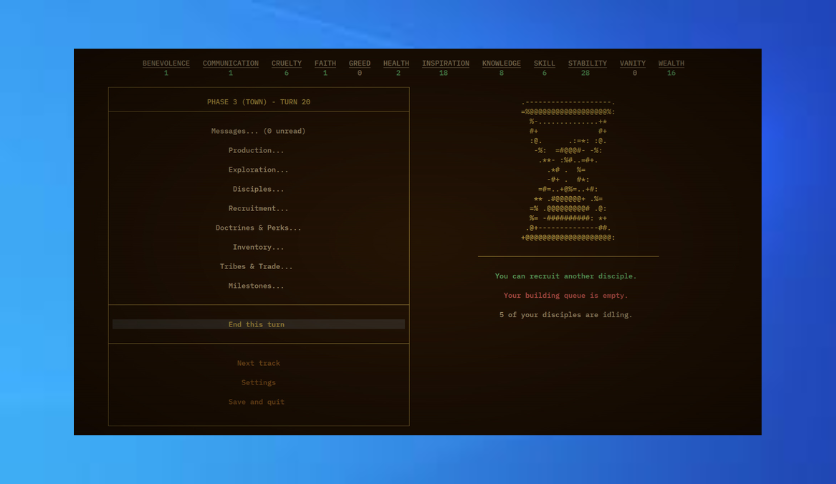
Task: Open the Recruitment menu
Action: click(258, 208)
